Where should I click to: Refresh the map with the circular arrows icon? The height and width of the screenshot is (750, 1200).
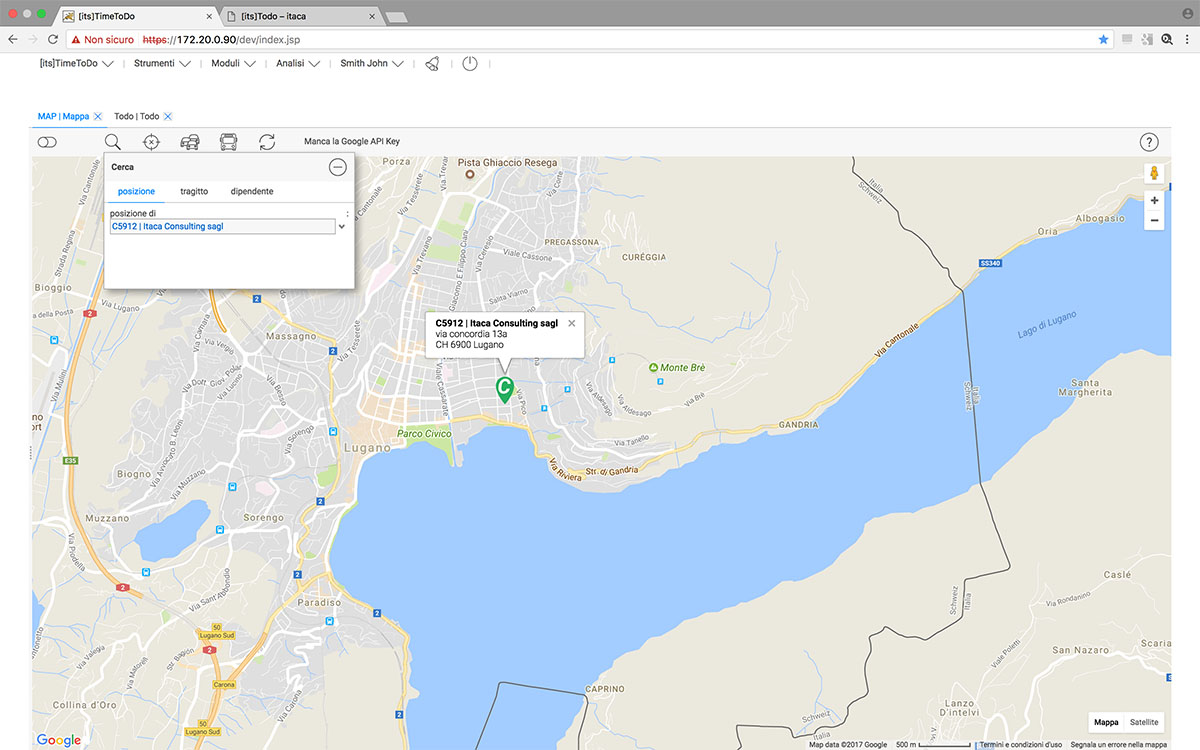tap(267, 143)
